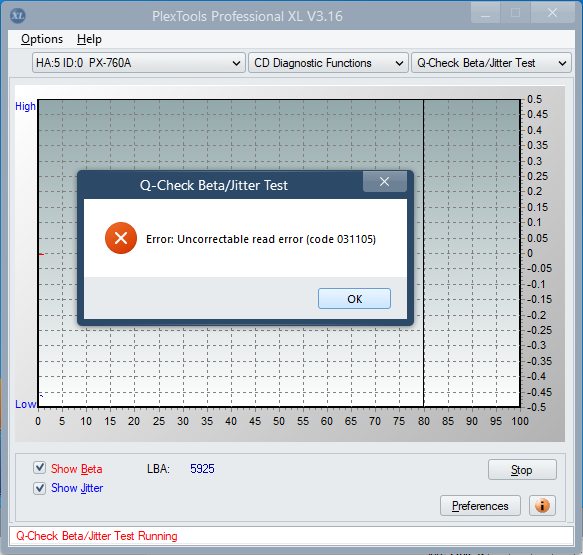Click the 'Q-Check Beta/Jitter Test Running' status text
Viewport: 583px width, 555px height.
point(97,536)
